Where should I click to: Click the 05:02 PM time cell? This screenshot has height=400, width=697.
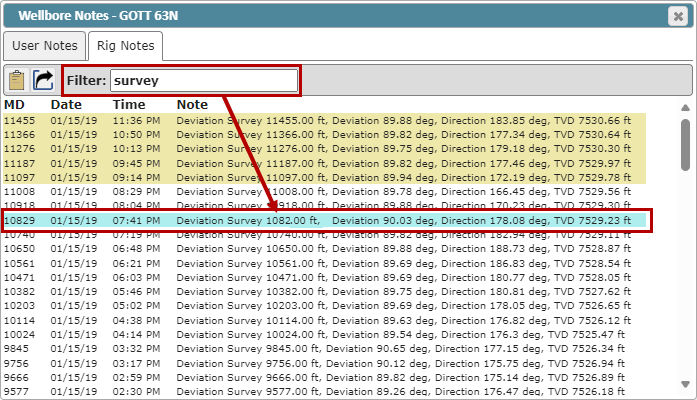136,306
